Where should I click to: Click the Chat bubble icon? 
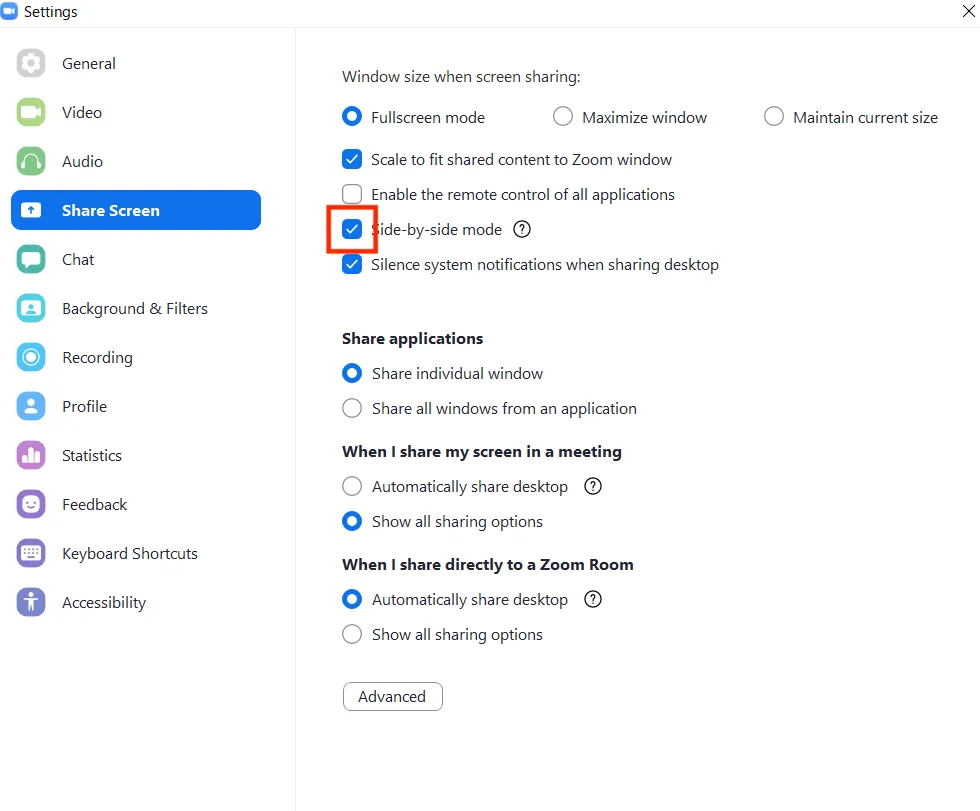click(33, 259)
